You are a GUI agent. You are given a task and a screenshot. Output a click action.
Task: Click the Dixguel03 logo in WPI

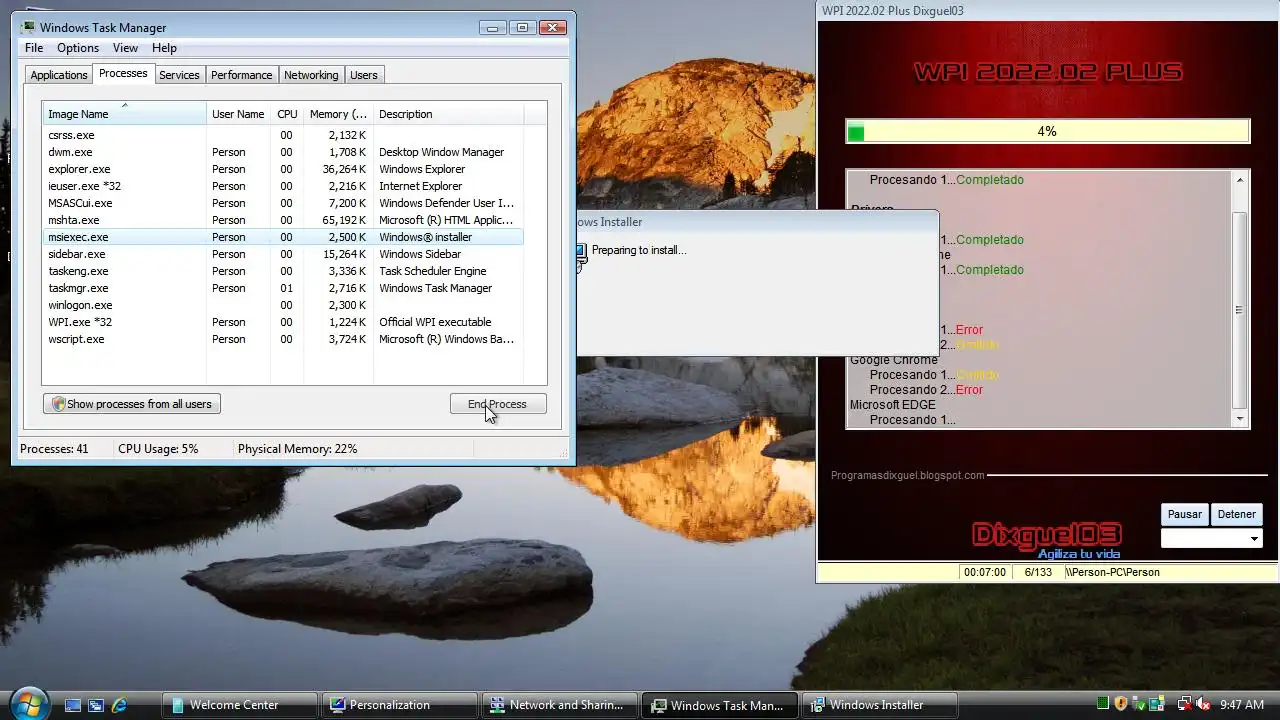(1047, 536)
